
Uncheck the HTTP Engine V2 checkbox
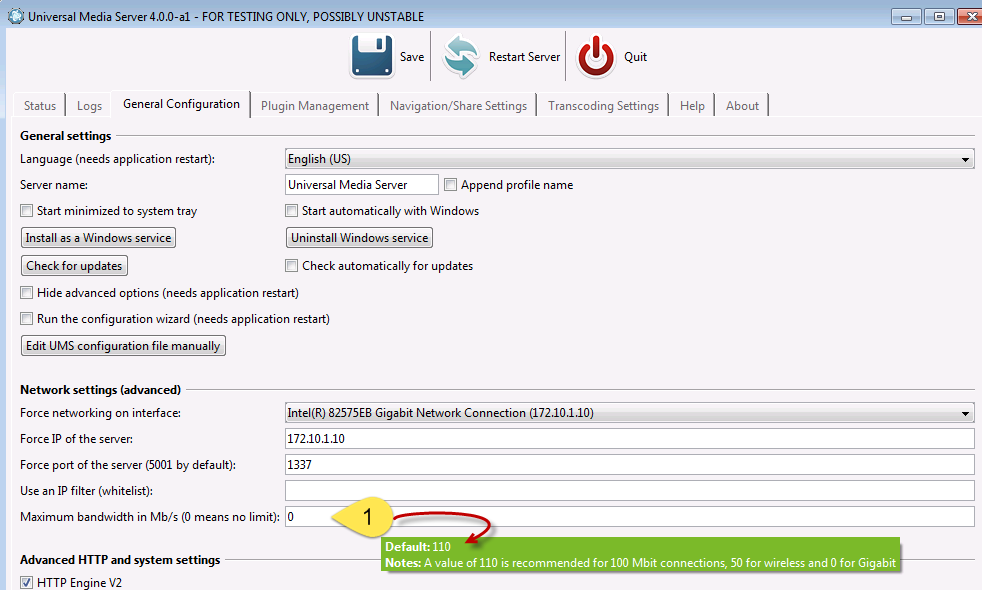click(26, 582)
